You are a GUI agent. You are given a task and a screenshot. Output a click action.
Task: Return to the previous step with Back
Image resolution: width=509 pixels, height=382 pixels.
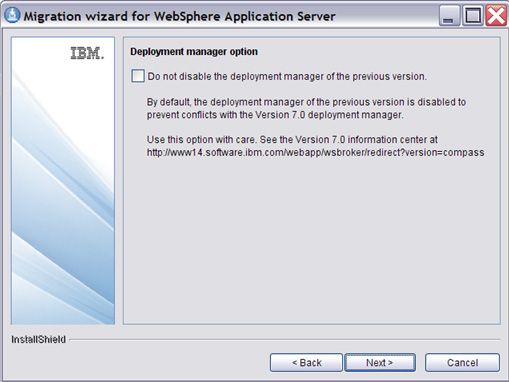pos(306,362)
